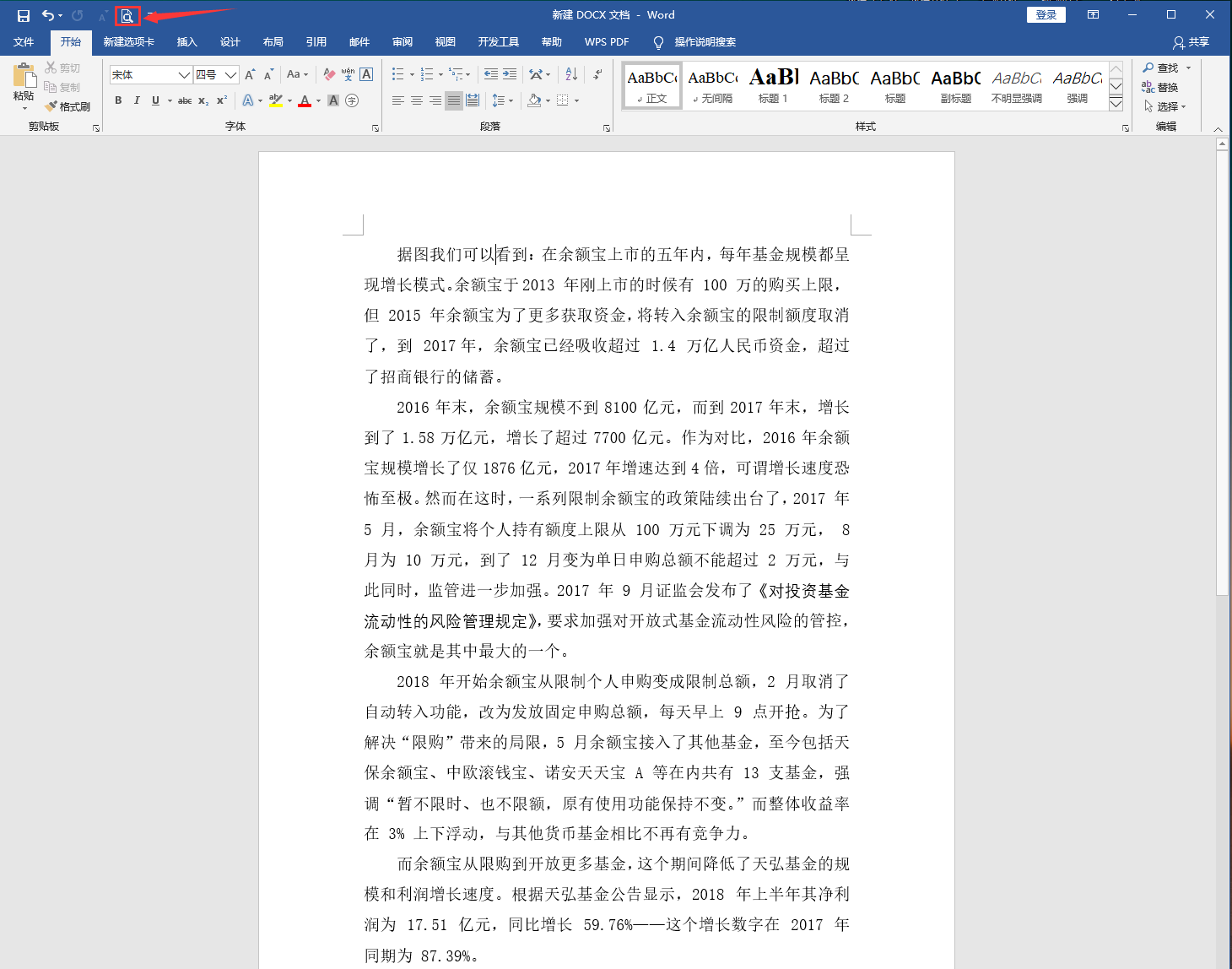
Task: Click the Paste clipboard icon
Action: 24,76
